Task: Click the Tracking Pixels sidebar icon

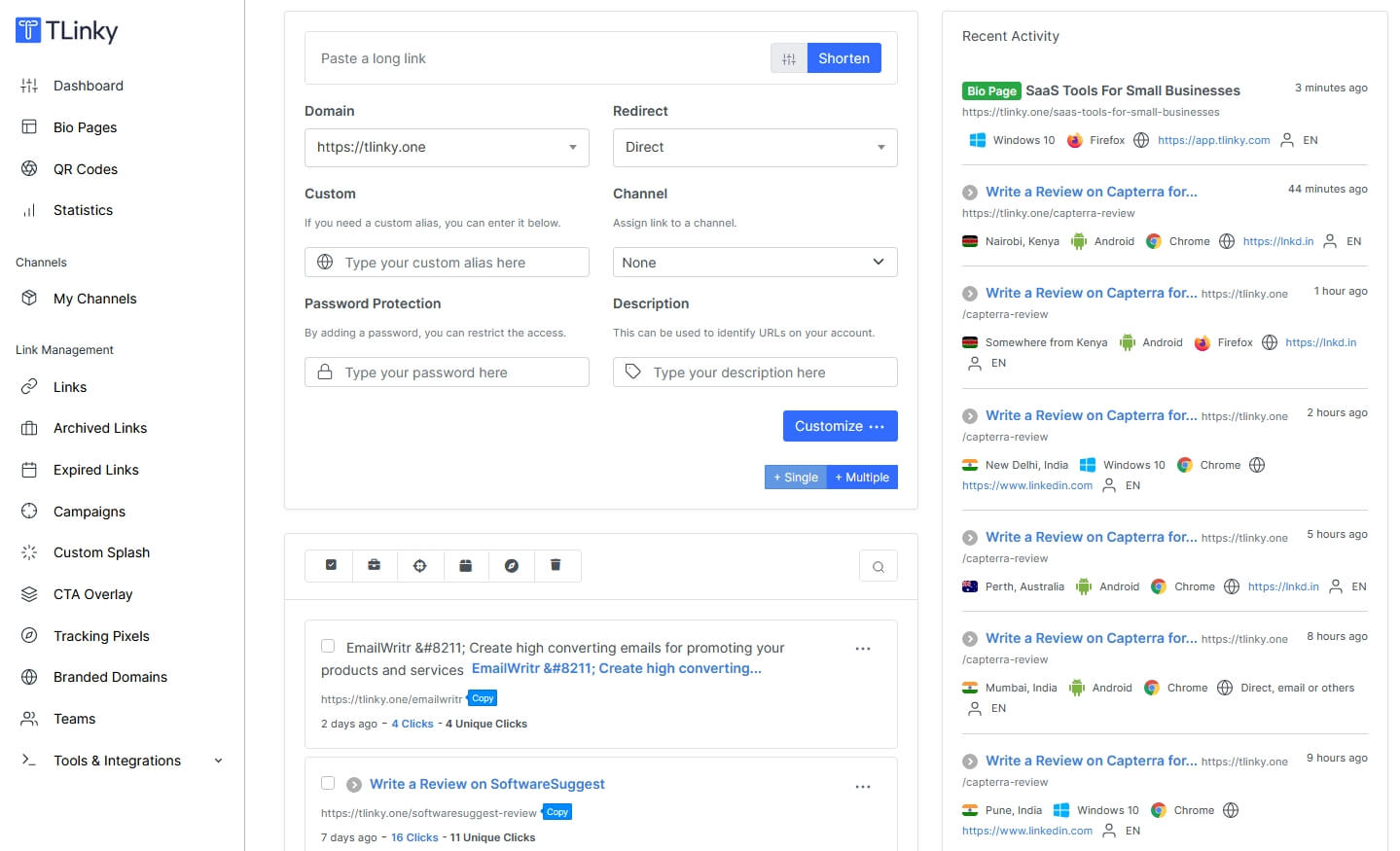Action: point(30,636)
